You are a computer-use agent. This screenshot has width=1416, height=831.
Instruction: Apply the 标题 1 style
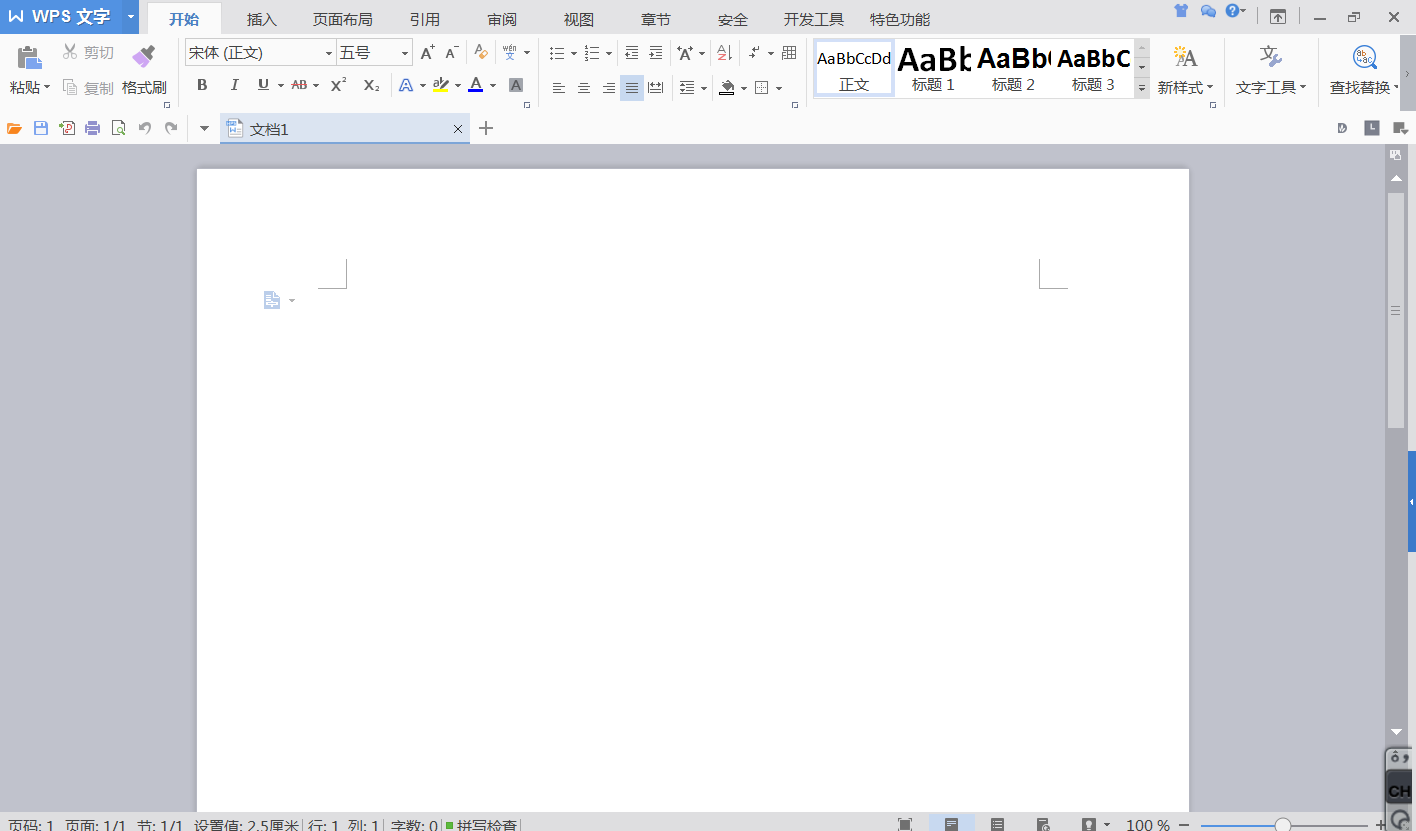coord(934,68)
